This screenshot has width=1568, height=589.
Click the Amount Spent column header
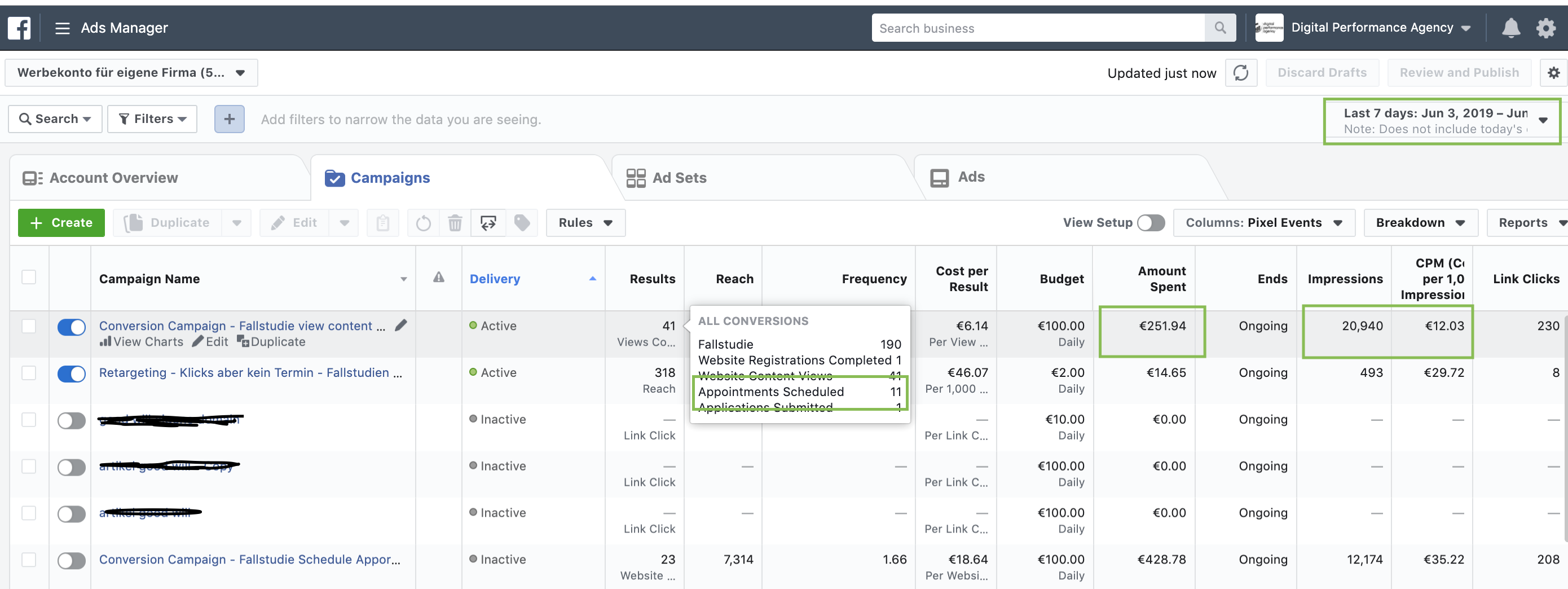pos(1144,279)
